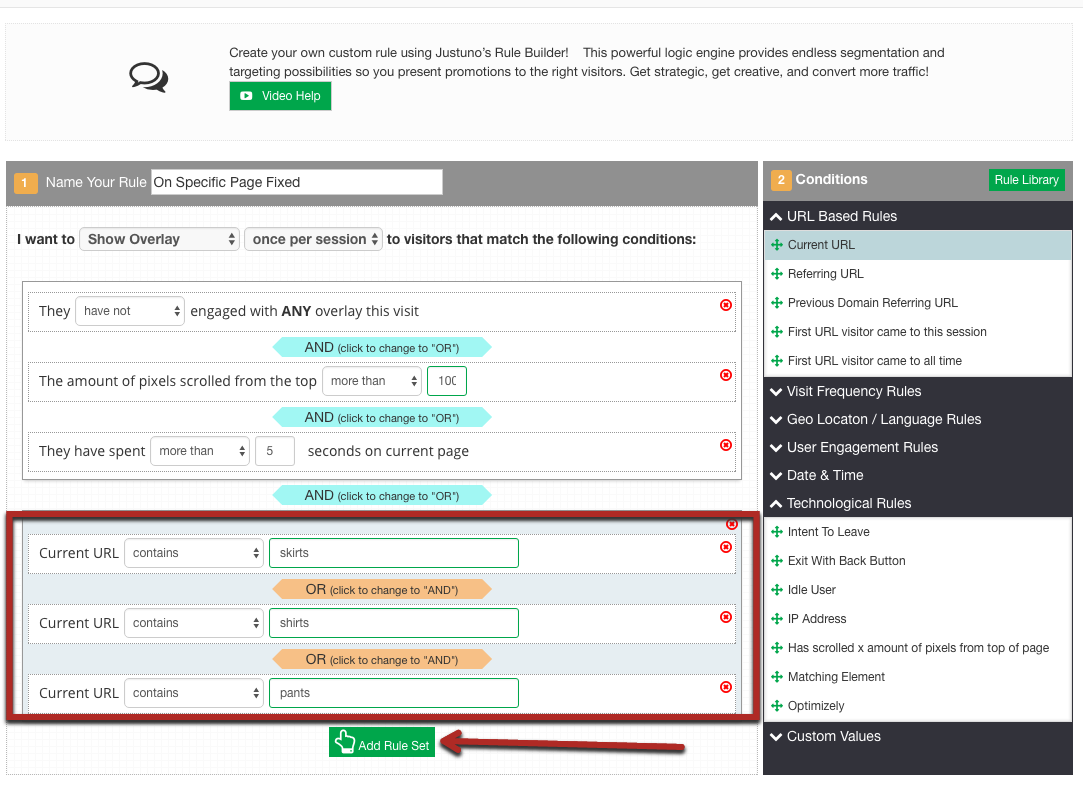
Task: Open the Rule Library
Action: 1026,180
